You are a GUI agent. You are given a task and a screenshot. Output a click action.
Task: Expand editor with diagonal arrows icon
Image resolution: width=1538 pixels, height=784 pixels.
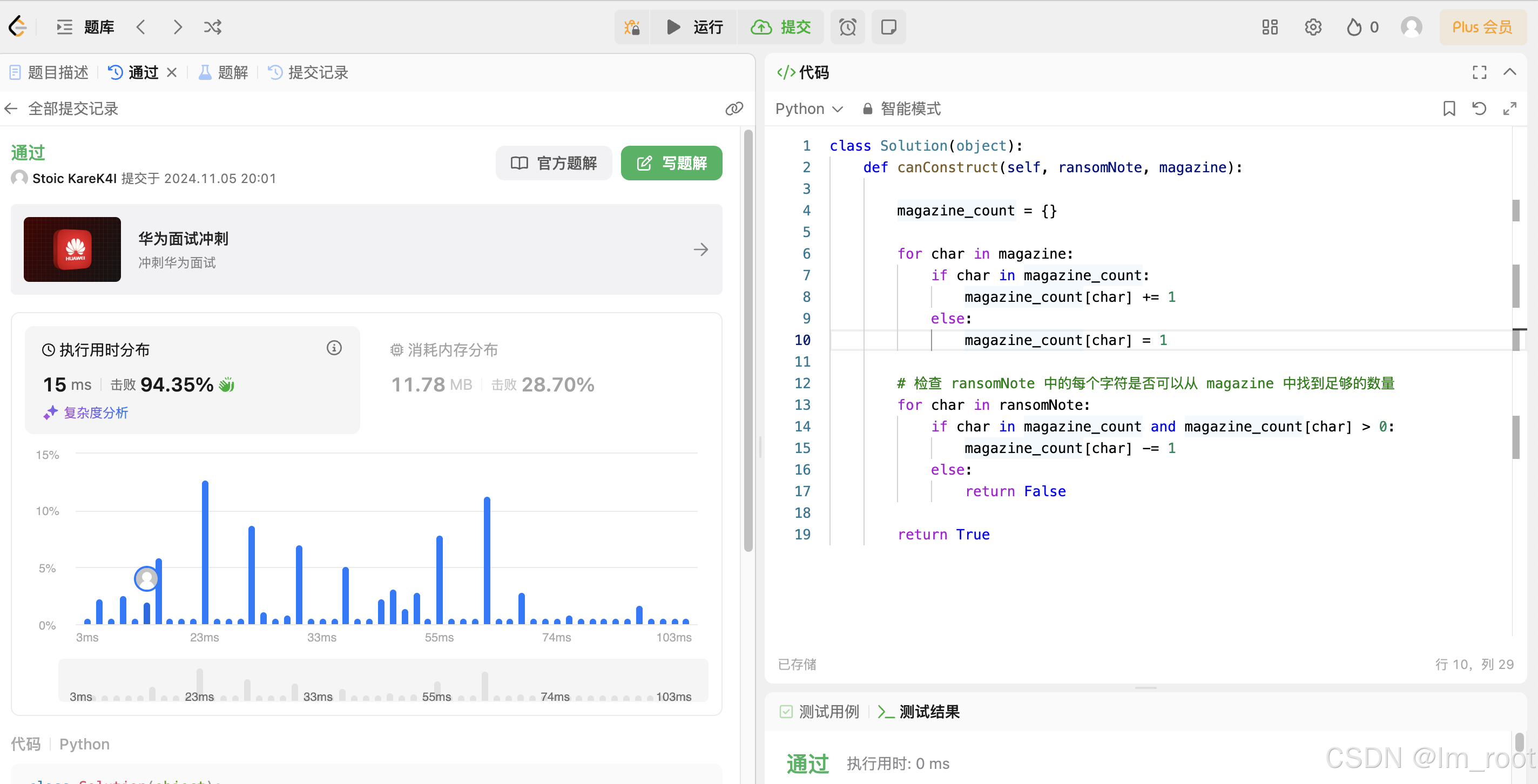click(x=1509, y=108)
